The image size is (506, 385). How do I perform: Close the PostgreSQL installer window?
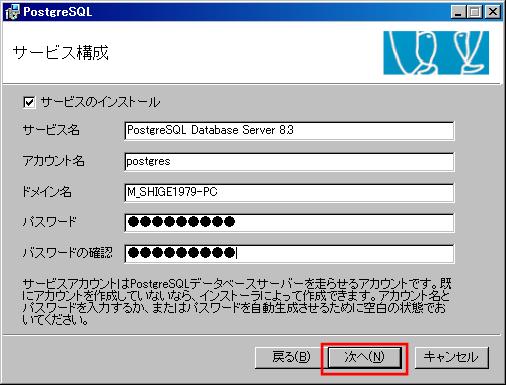(x=492, y=12)
